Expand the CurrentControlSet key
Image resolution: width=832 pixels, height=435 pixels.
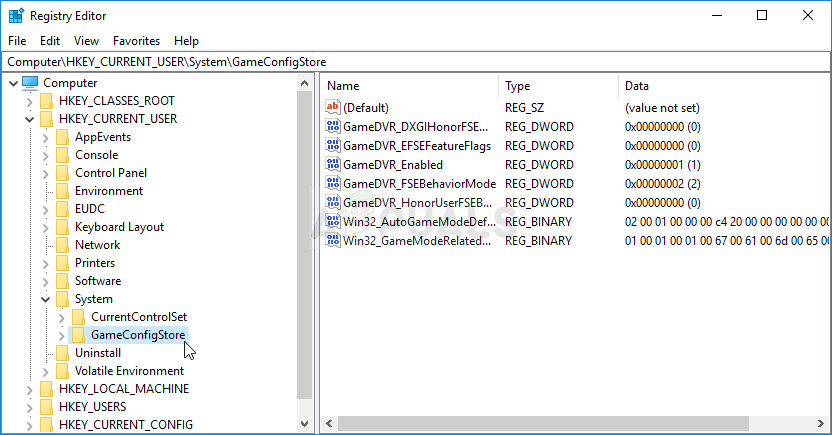pos(62,318)
